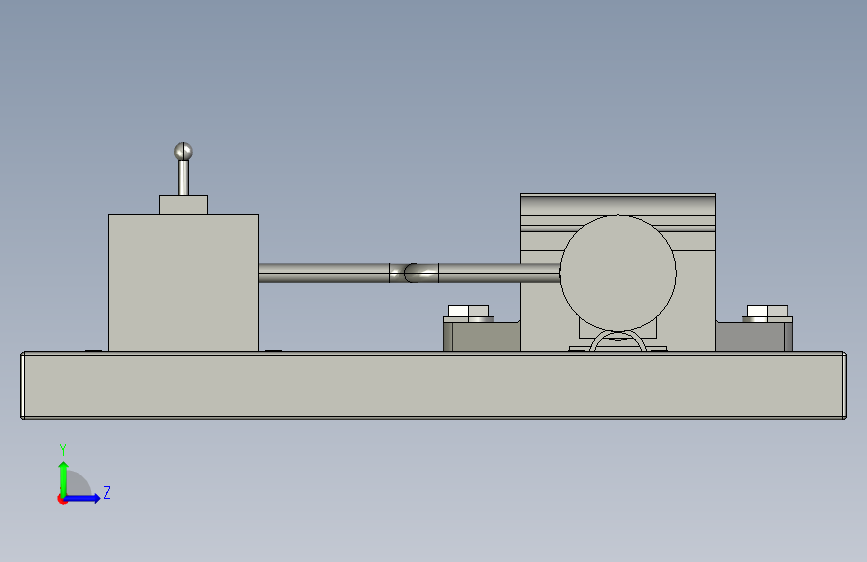Screen dimensions: 867x562
Task: Click the blue Z axis arrow
Action: (84, 498)
